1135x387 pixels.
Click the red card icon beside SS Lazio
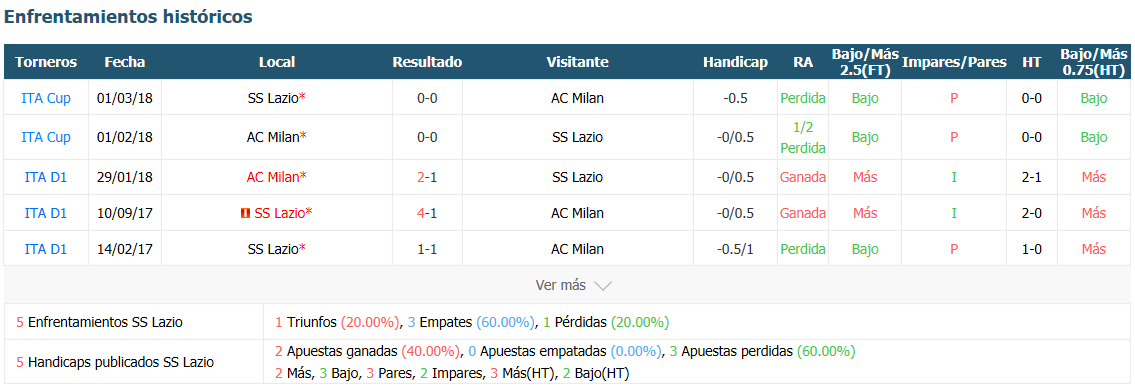(x=245, y=213)
